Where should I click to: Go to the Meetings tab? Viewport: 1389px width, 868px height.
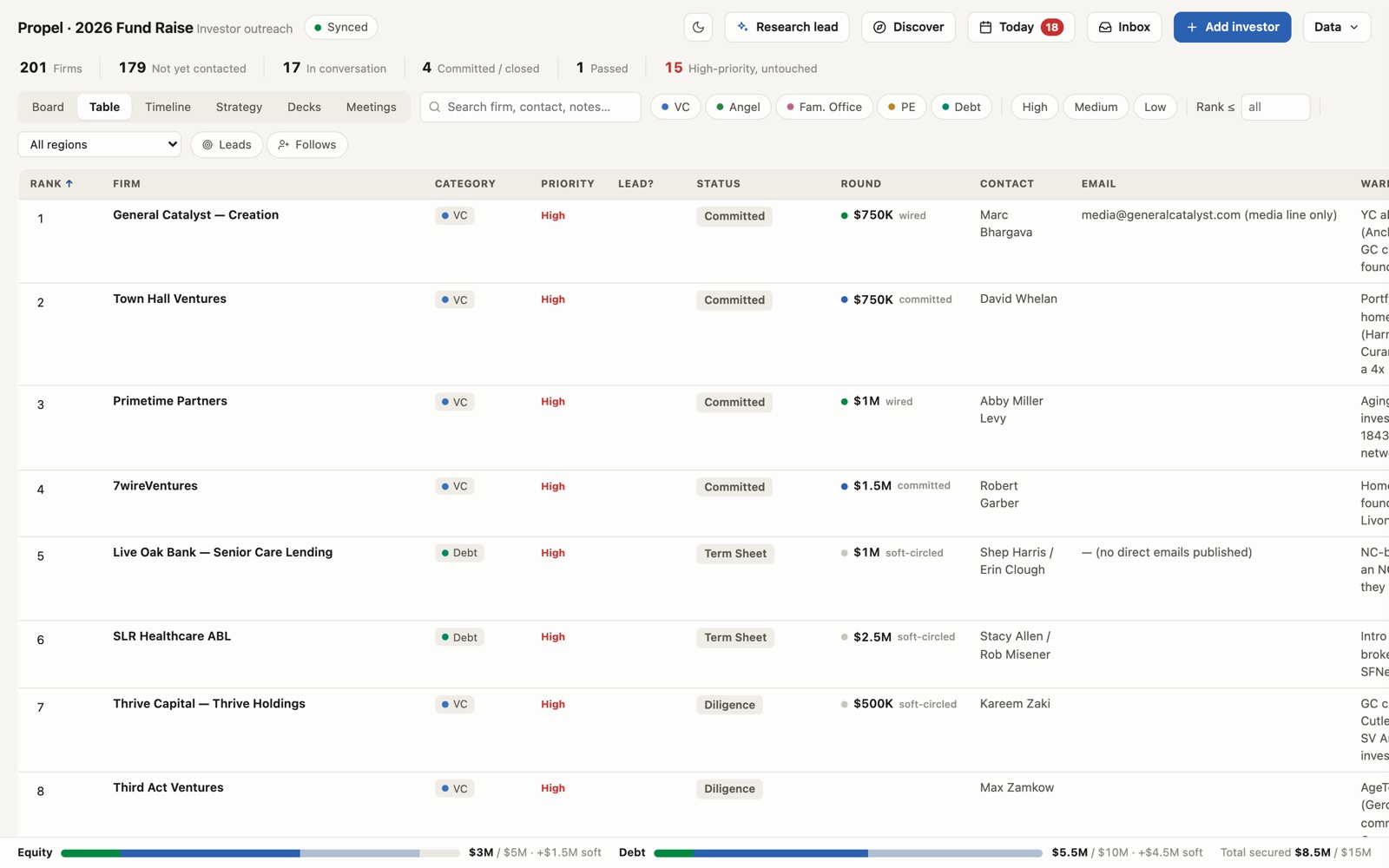coord(371,107)
